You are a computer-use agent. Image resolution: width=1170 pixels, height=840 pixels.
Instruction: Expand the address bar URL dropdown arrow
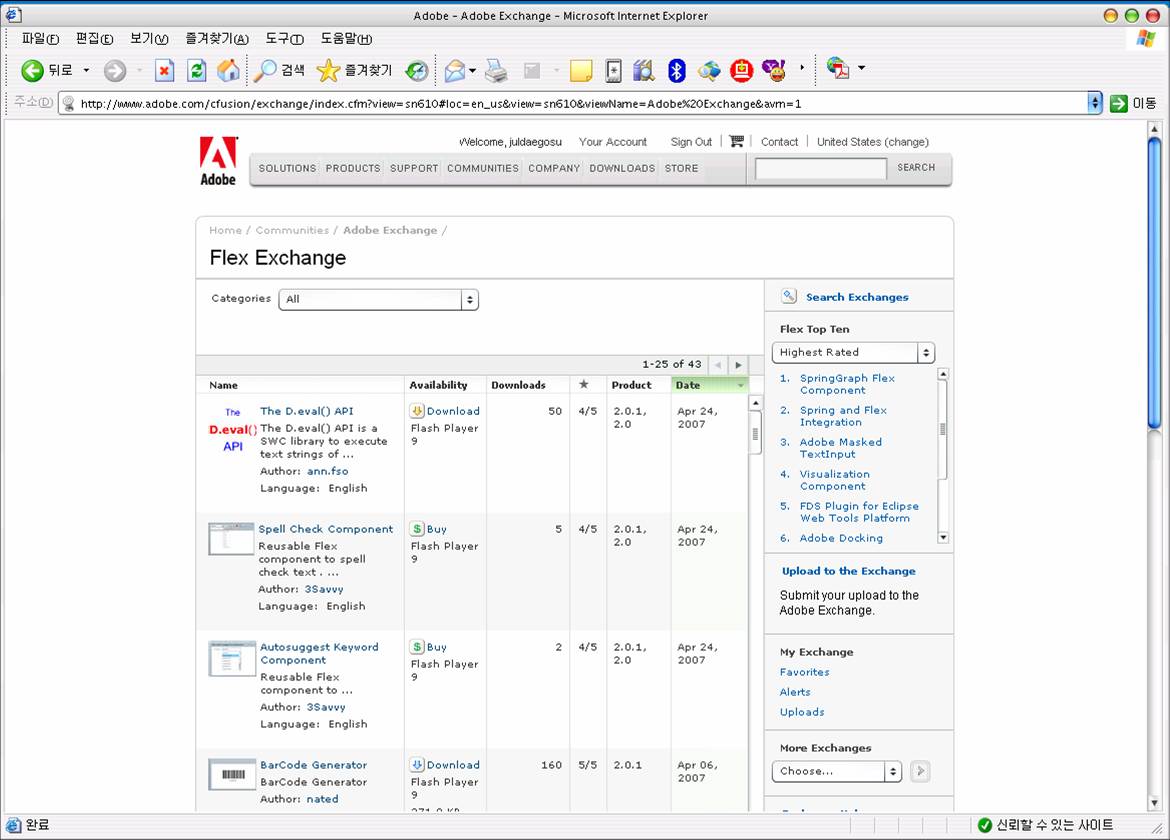[1095, 103]
